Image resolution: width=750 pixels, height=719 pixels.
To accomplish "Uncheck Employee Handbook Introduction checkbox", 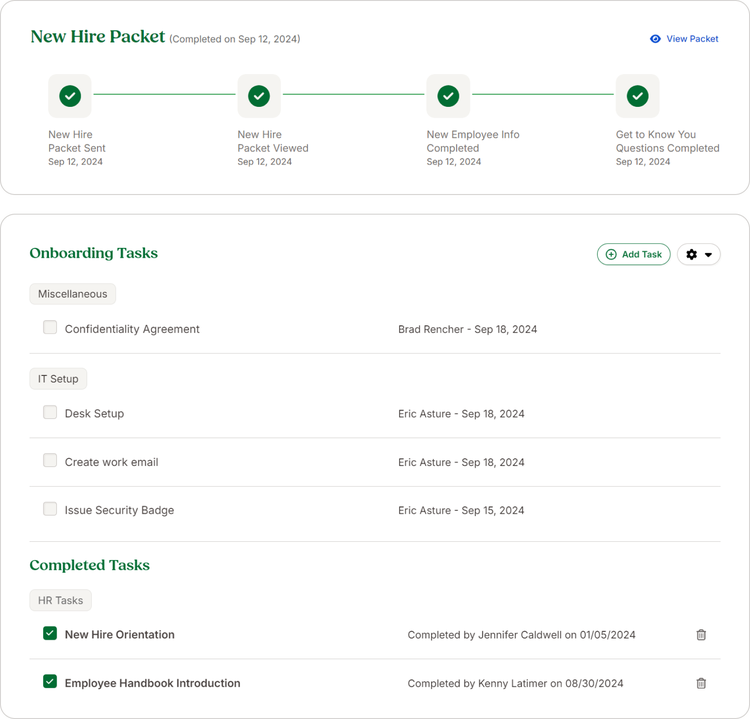I will coord(50,682).
